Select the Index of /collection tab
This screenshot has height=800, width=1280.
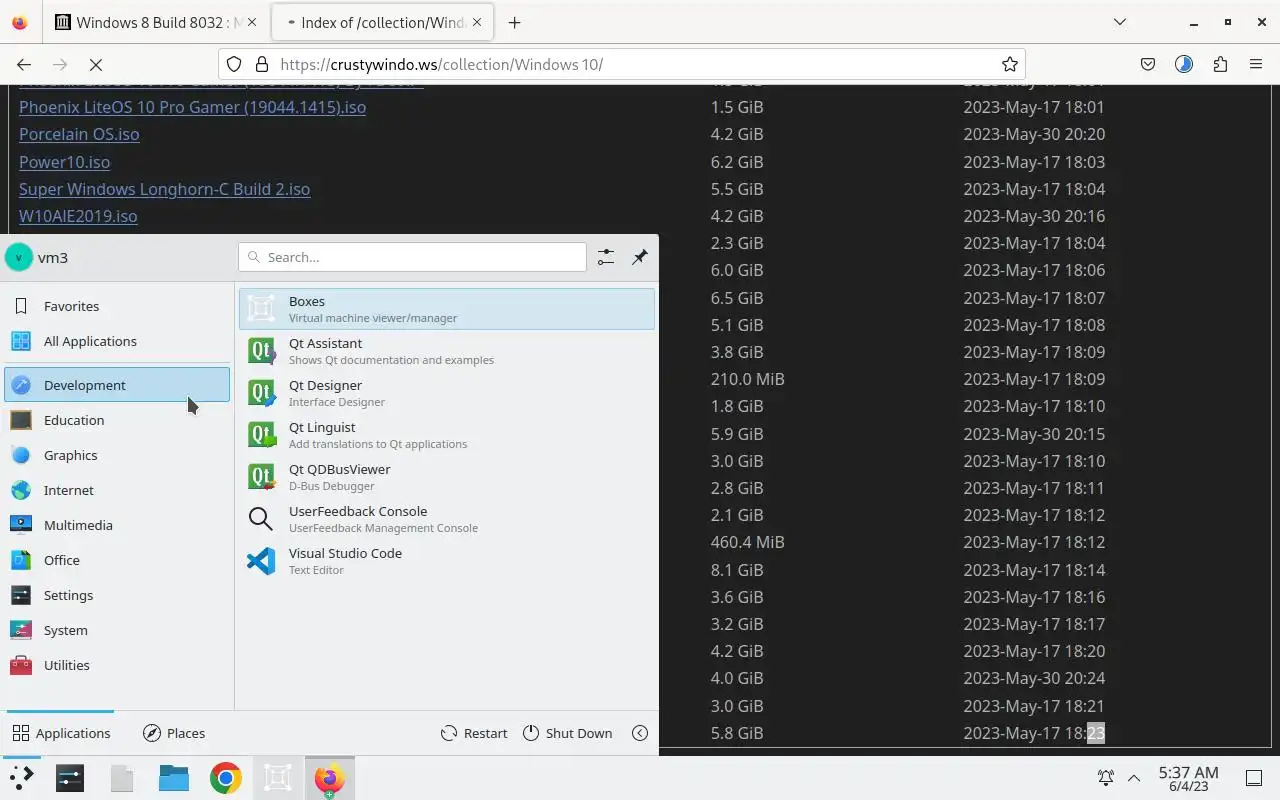click(x=382, y=22)
